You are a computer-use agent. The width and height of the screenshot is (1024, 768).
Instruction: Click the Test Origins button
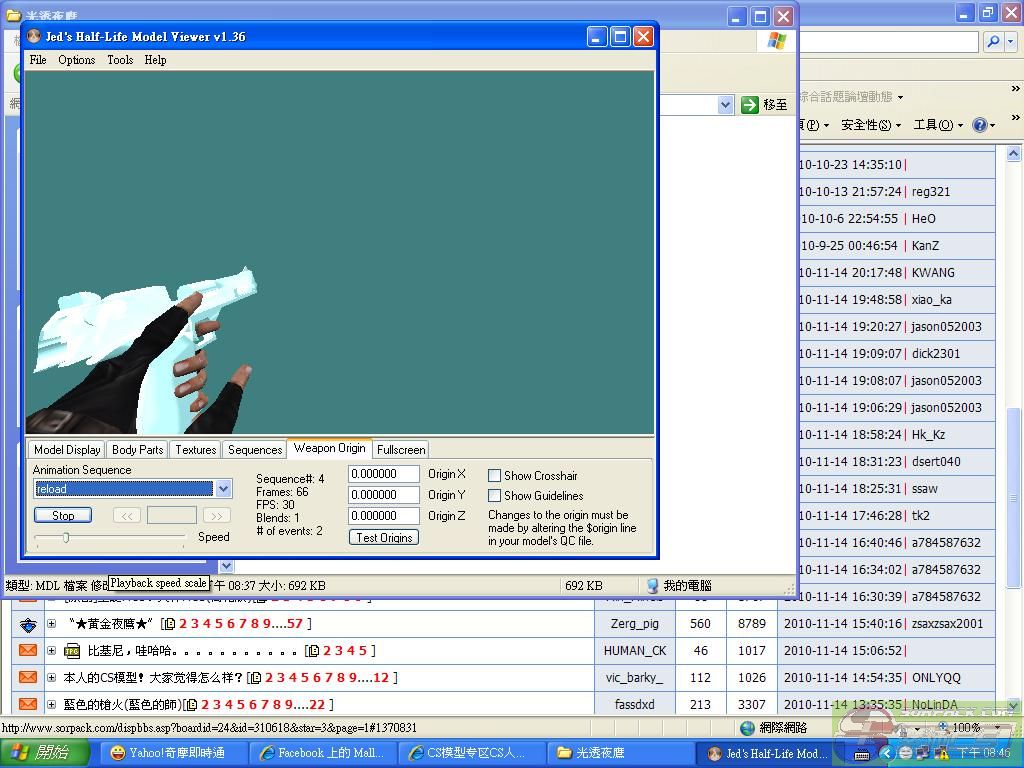click(x=384, y=537)
